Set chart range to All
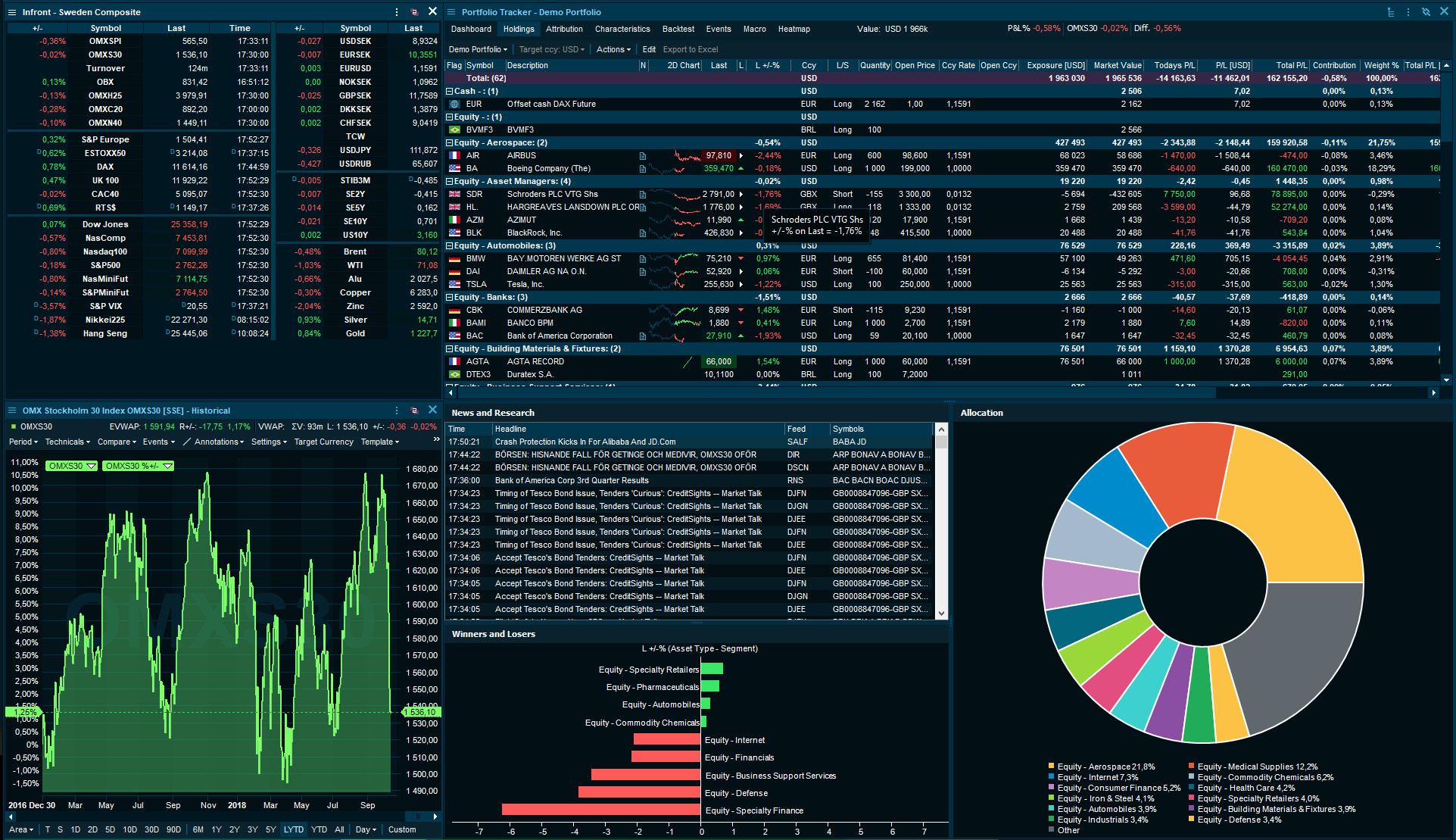 pyautogui.click(x=339, y=829)
